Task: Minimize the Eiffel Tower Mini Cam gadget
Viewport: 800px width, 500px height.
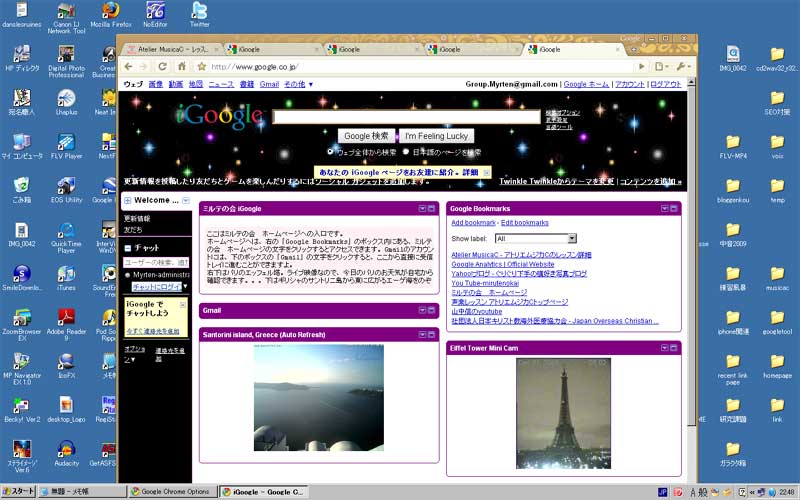Action: (674, 348)
